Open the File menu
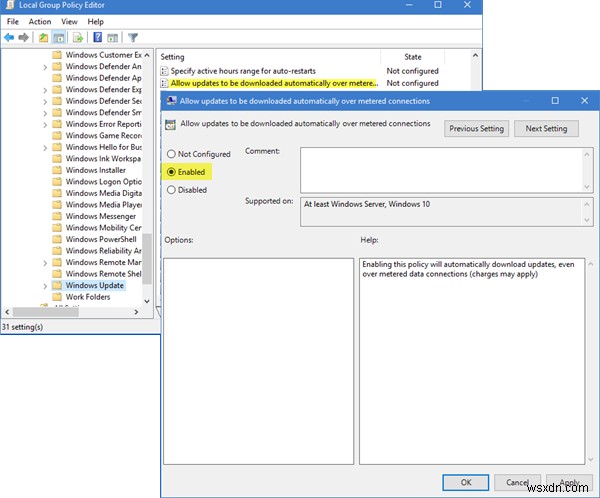Screen dimensions: 600x498 pyautogui.click(x=13, y=21)
